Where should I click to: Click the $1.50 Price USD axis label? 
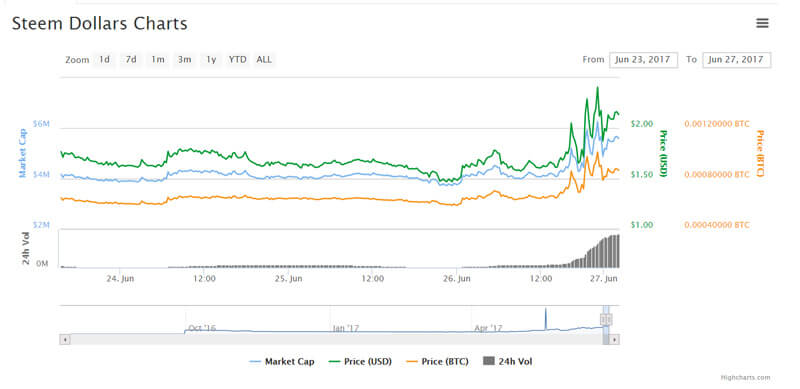tap(641, 174)
